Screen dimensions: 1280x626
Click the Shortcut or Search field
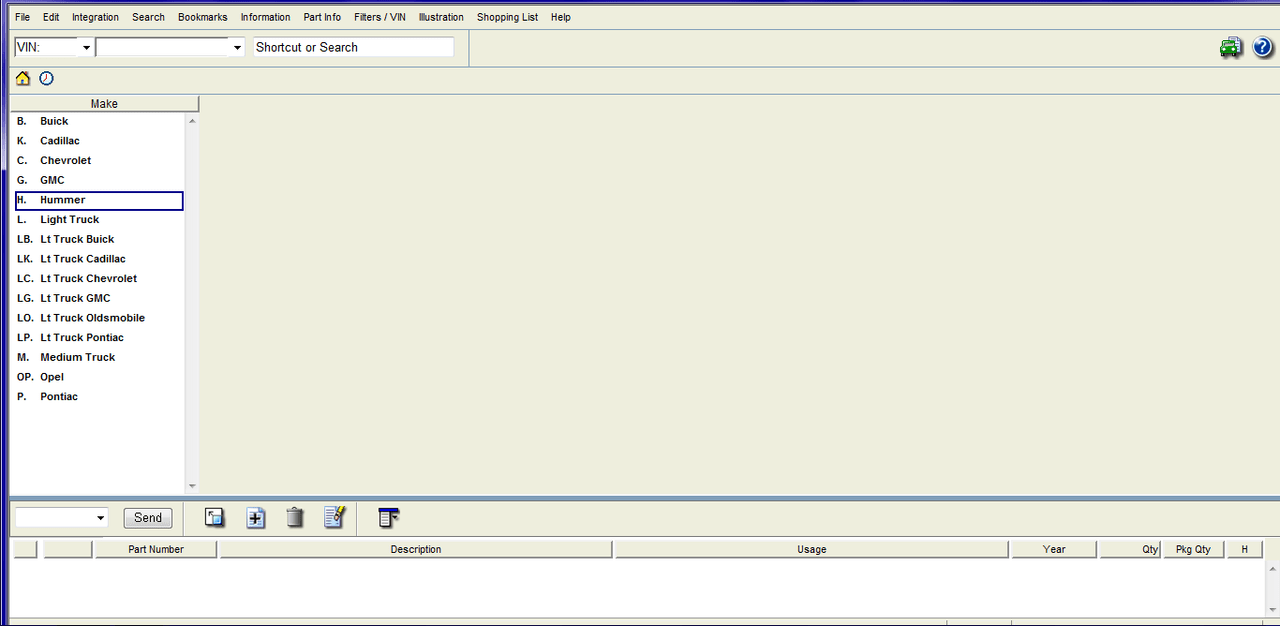pyautogui.click(x=353, y=47)
